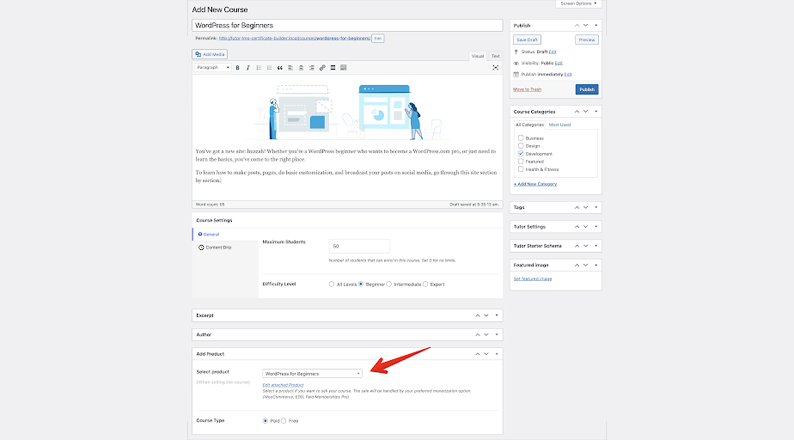Move Course Categories panel down

point(586,111)
